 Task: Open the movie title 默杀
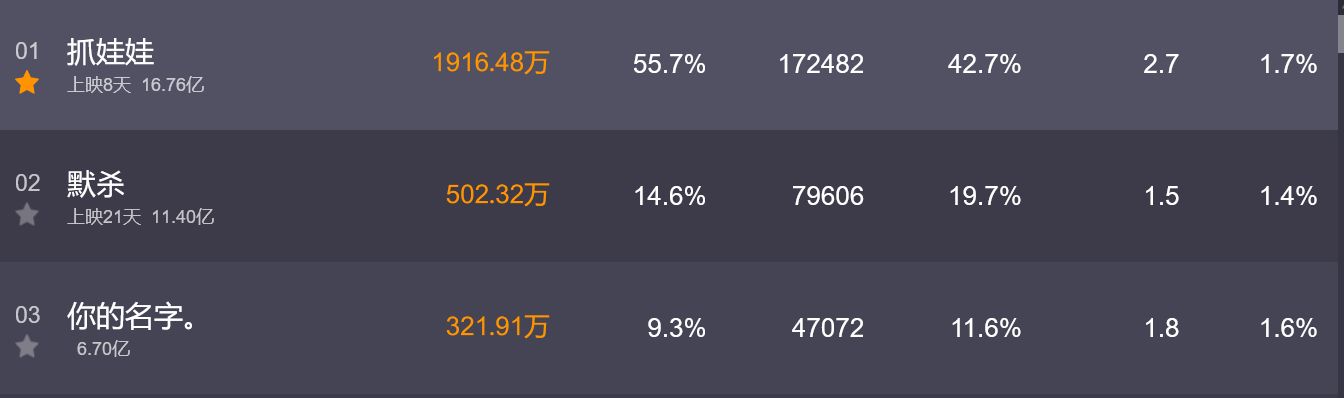click(95, 184)
